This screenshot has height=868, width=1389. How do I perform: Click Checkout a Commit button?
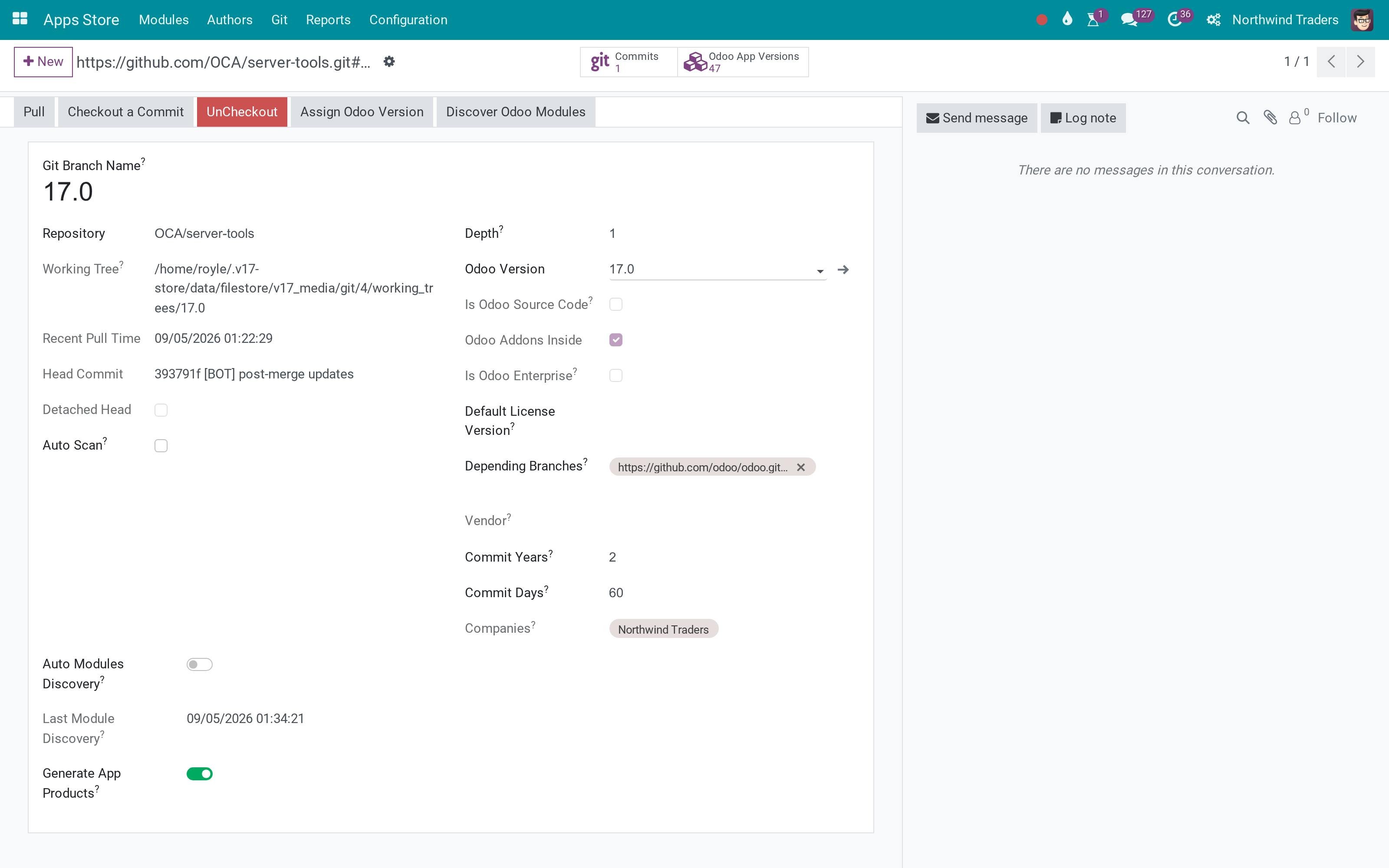point(126,112)
